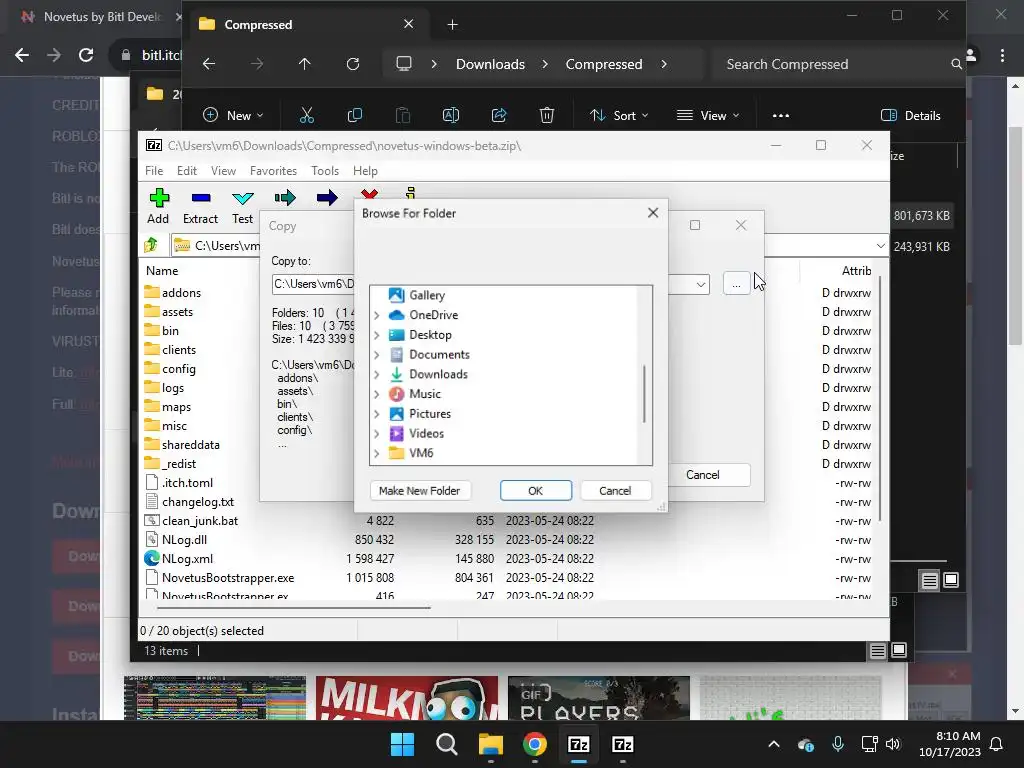Viewport: 1024px width, 768px height.
Task: Click the Delete trash icon in File Explorer
Action: [x=547, y=116]
